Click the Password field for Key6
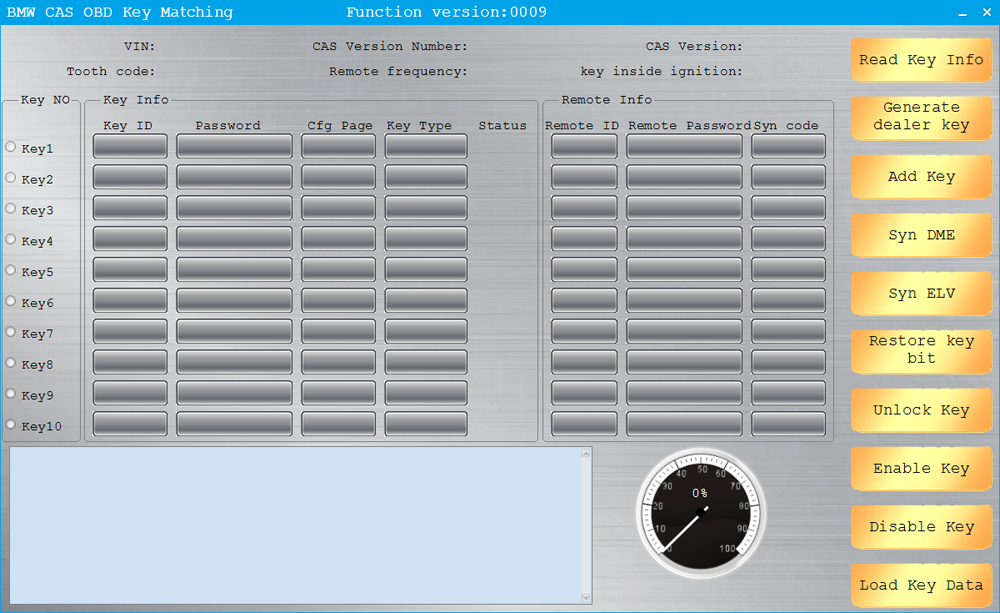This screenshot has width=1000, height=613. (x=234, y=300)
